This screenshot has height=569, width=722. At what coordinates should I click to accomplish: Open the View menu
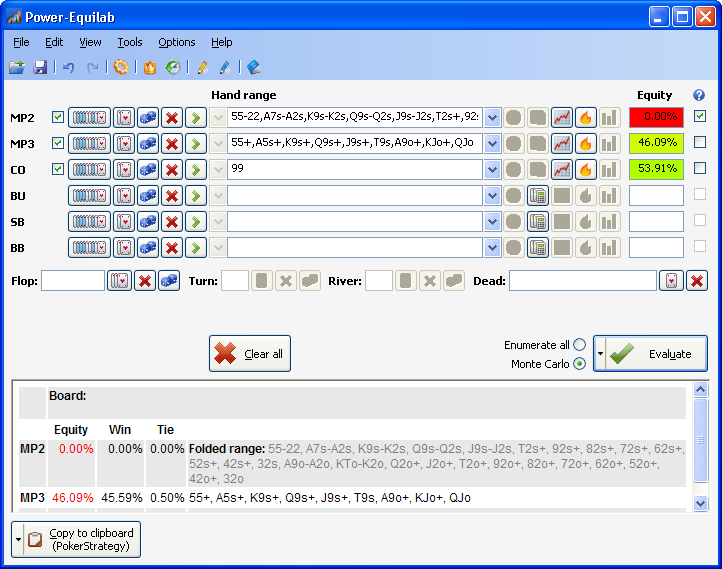(90, 42)
